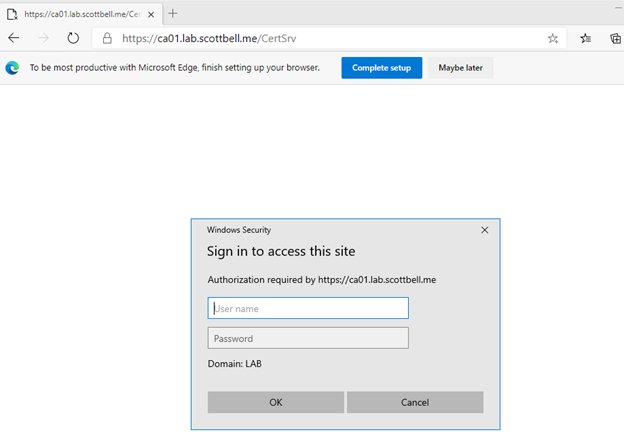Click into the Password field

(x=308, y=338)
